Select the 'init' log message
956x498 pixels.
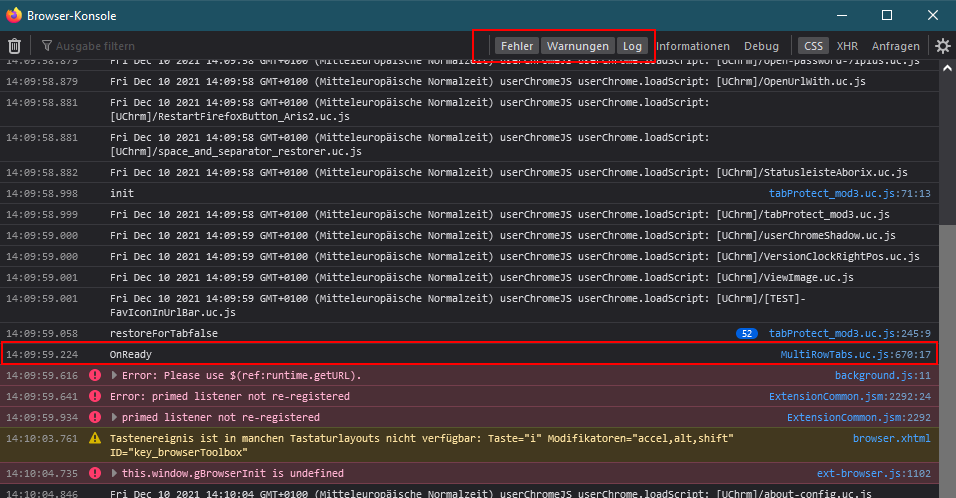[121, 193]
